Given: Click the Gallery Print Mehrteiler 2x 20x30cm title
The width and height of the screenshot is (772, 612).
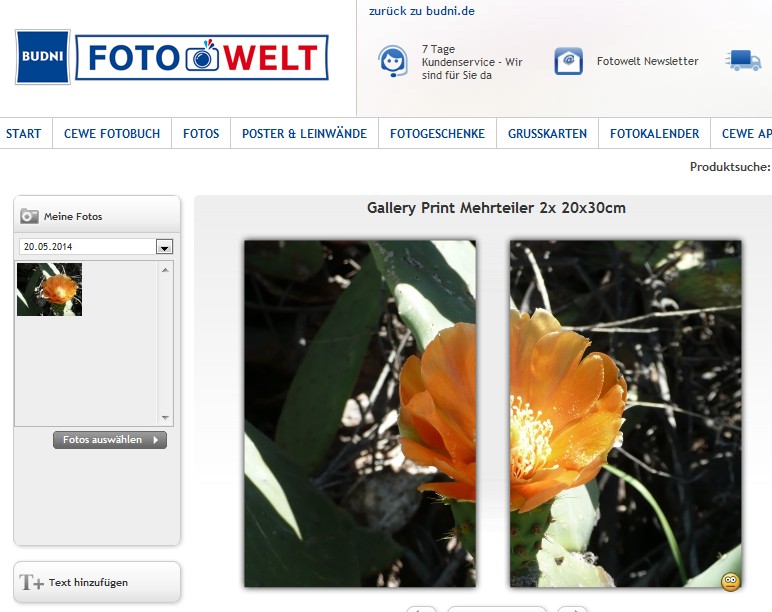Looking at the screenshot, I should click(496, 208).
